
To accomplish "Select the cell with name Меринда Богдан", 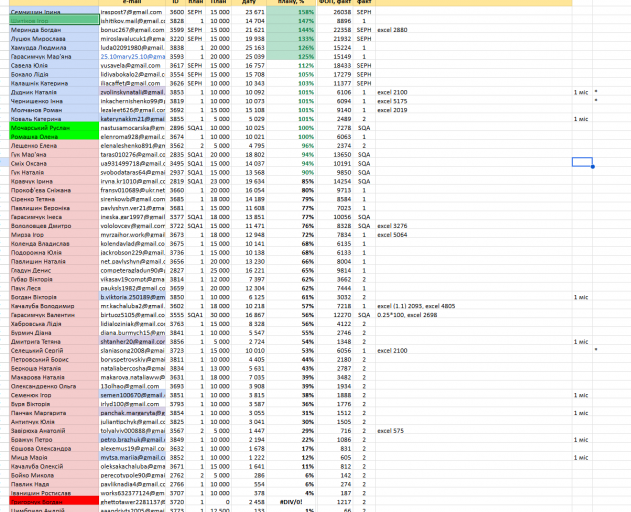I will coord(54,30).
